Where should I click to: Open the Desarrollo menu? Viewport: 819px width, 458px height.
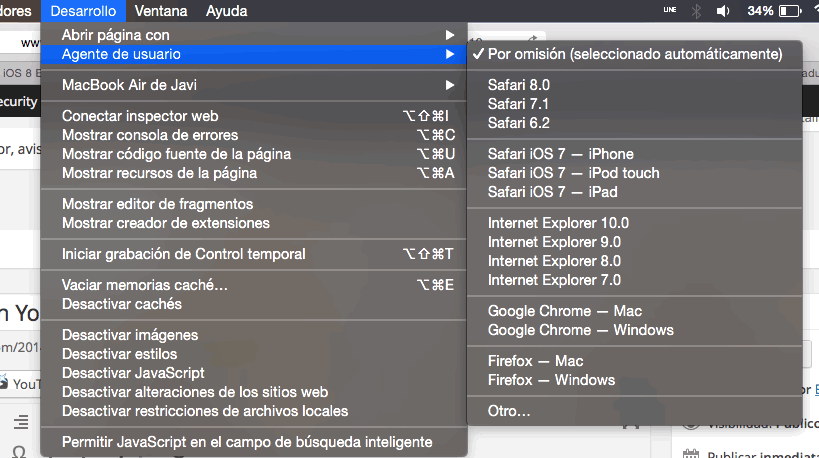pos(83,11)
